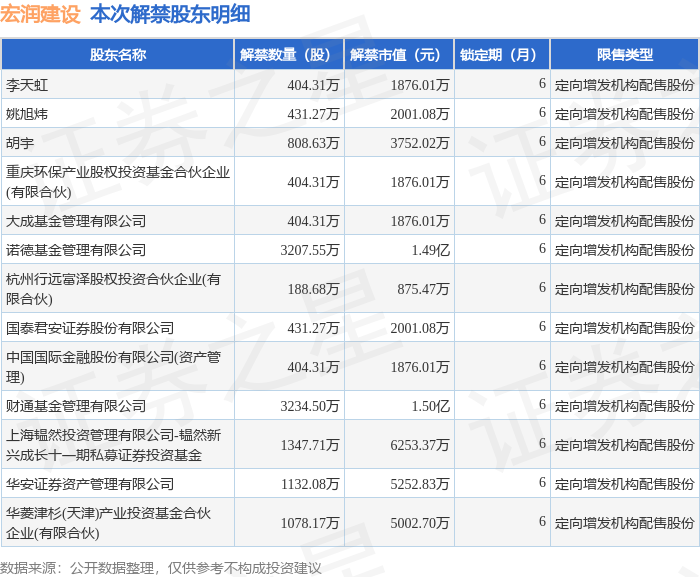Click 杭州行远富泽股权投资合伙企业 shareholder cell

point(118,288)
